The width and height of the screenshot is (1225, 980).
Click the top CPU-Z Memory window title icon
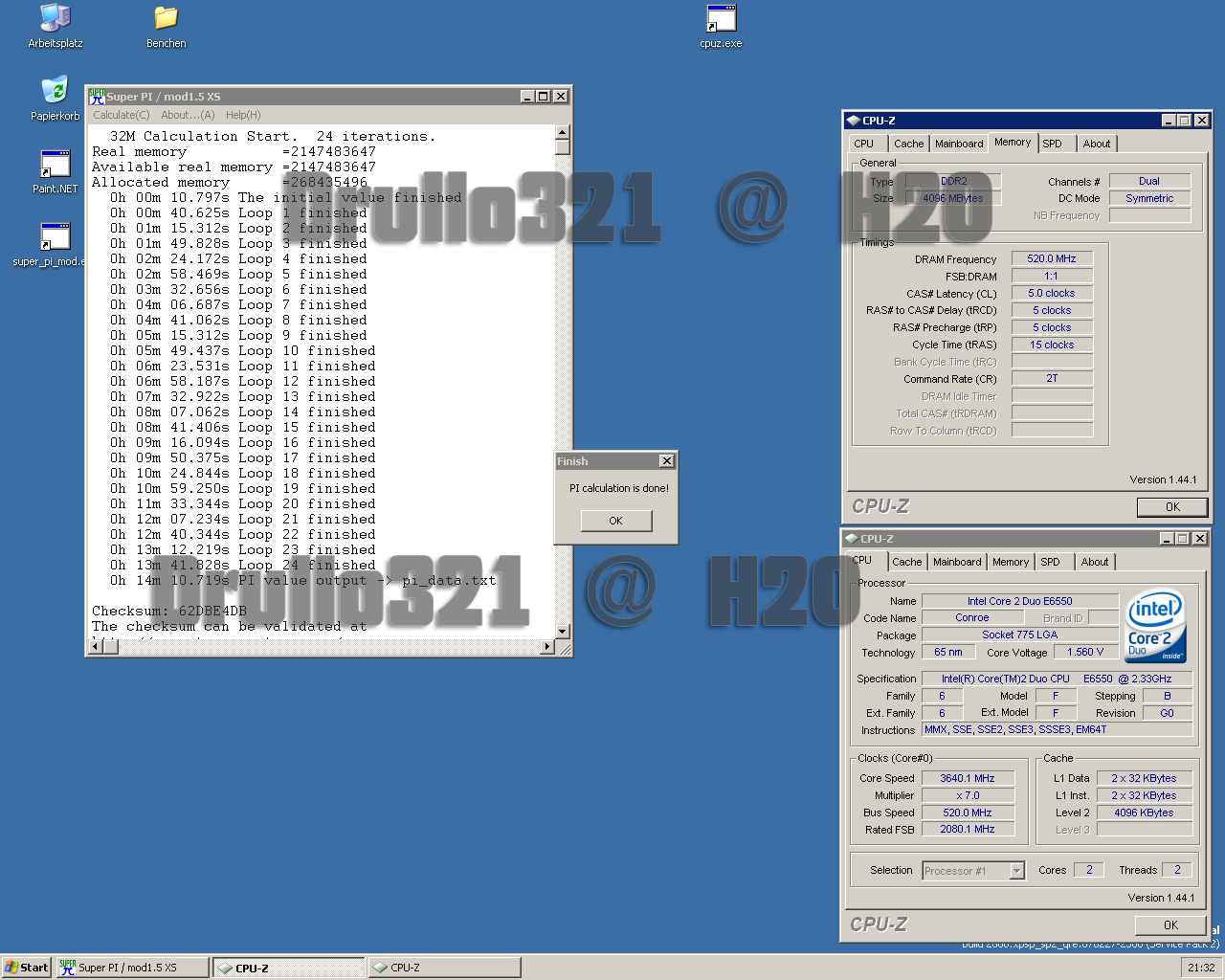pos(853,121)
